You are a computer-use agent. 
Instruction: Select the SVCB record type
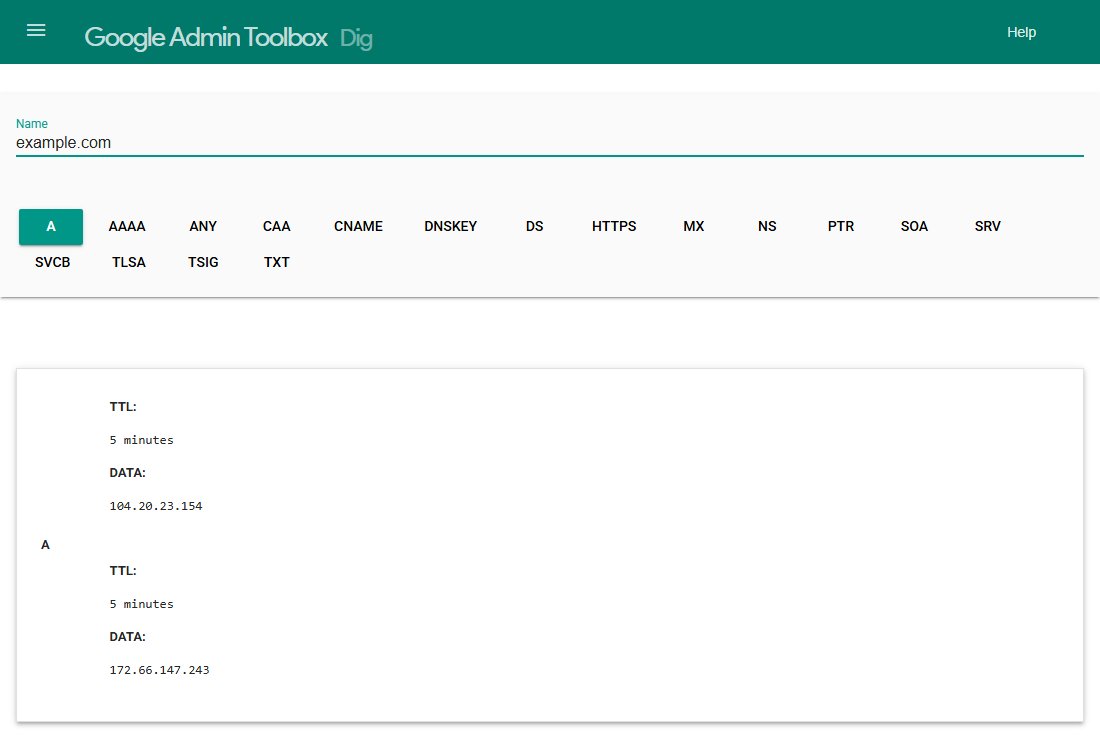[53, 262]
